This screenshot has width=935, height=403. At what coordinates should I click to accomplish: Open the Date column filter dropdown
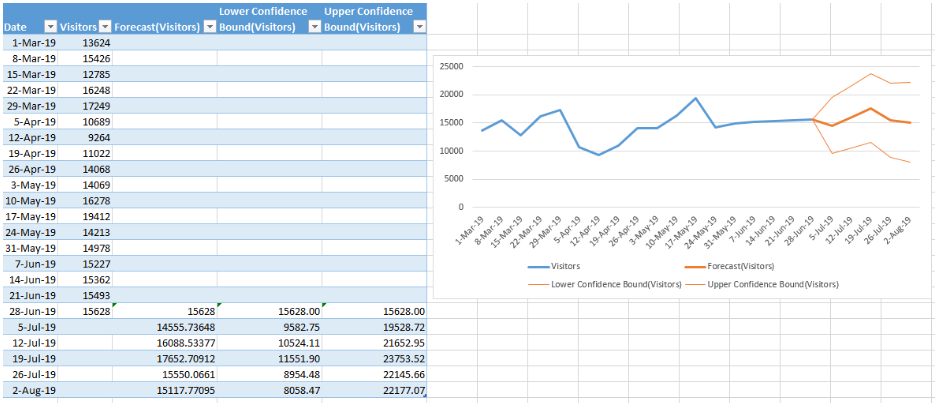(x=50, y=27)
